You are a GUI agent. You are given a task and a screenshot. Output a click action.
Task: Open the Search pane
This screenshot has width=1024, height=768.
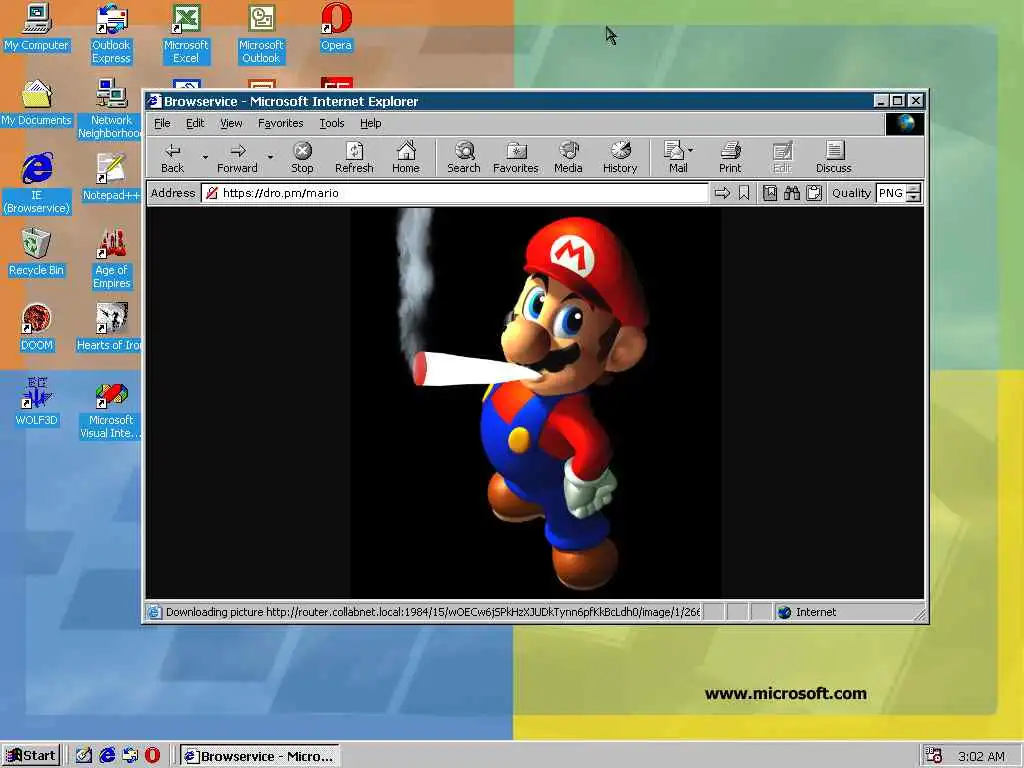(464, 157)
